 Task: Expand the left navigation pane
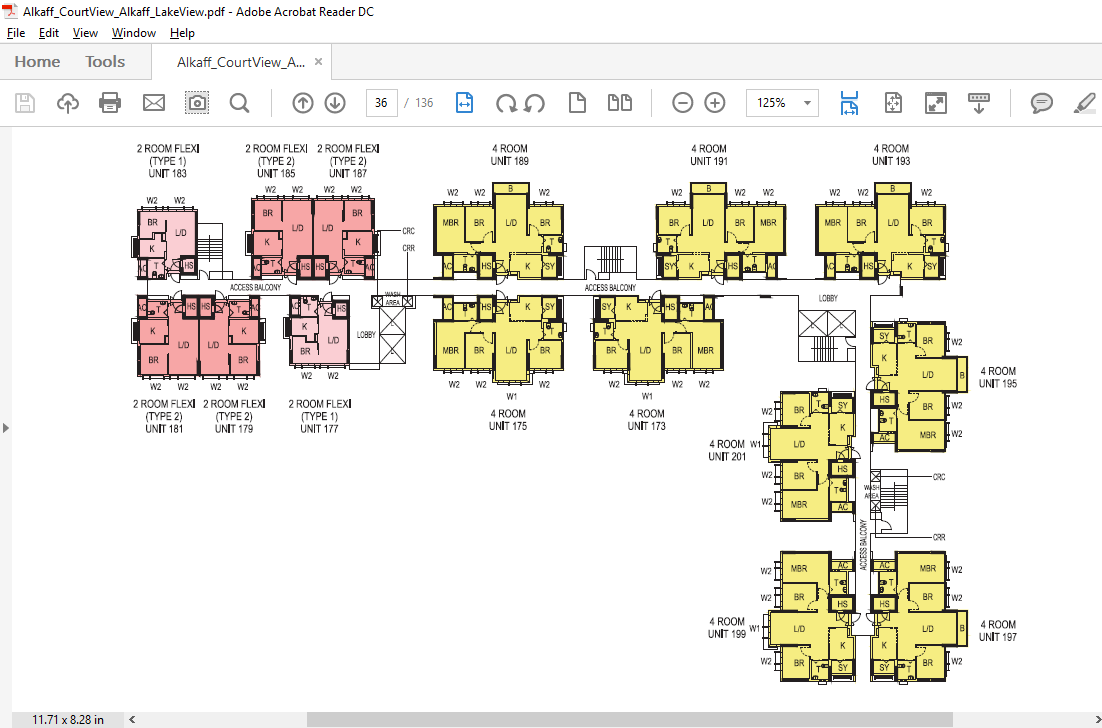(x=6, y=428)
